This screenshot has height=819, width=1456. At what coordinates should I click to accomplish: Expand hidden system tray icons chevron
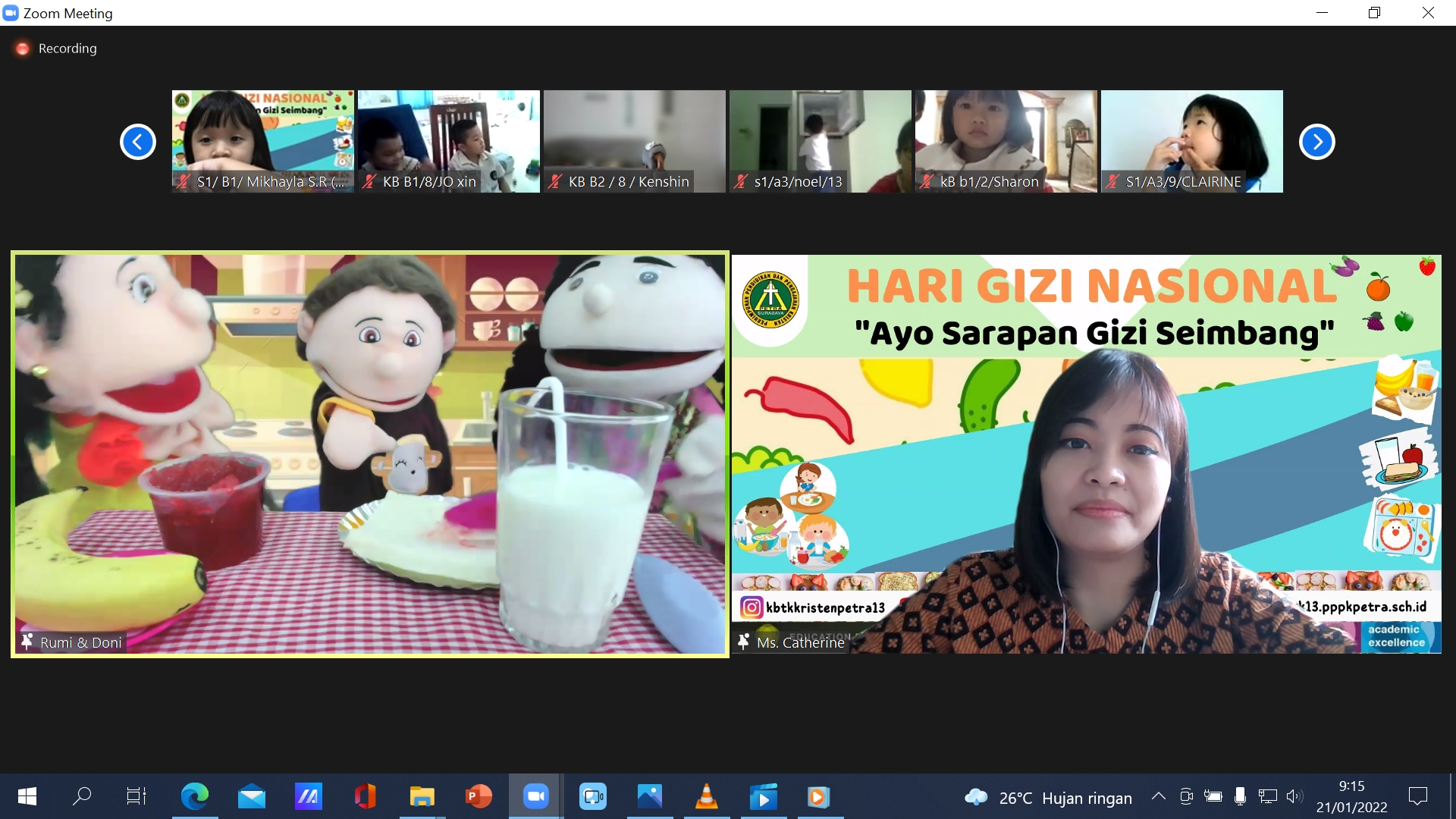click(1158, 796)
